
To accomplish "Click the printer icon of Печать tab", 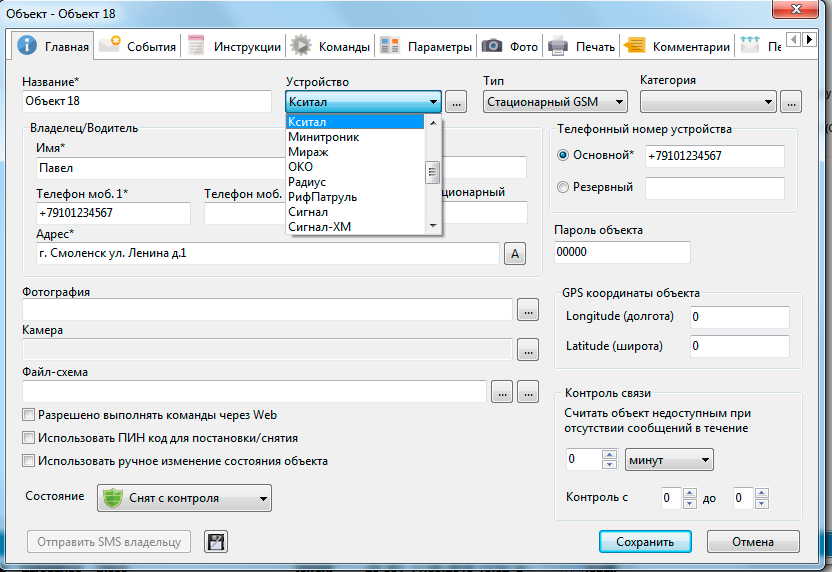I will coord(558,46).
